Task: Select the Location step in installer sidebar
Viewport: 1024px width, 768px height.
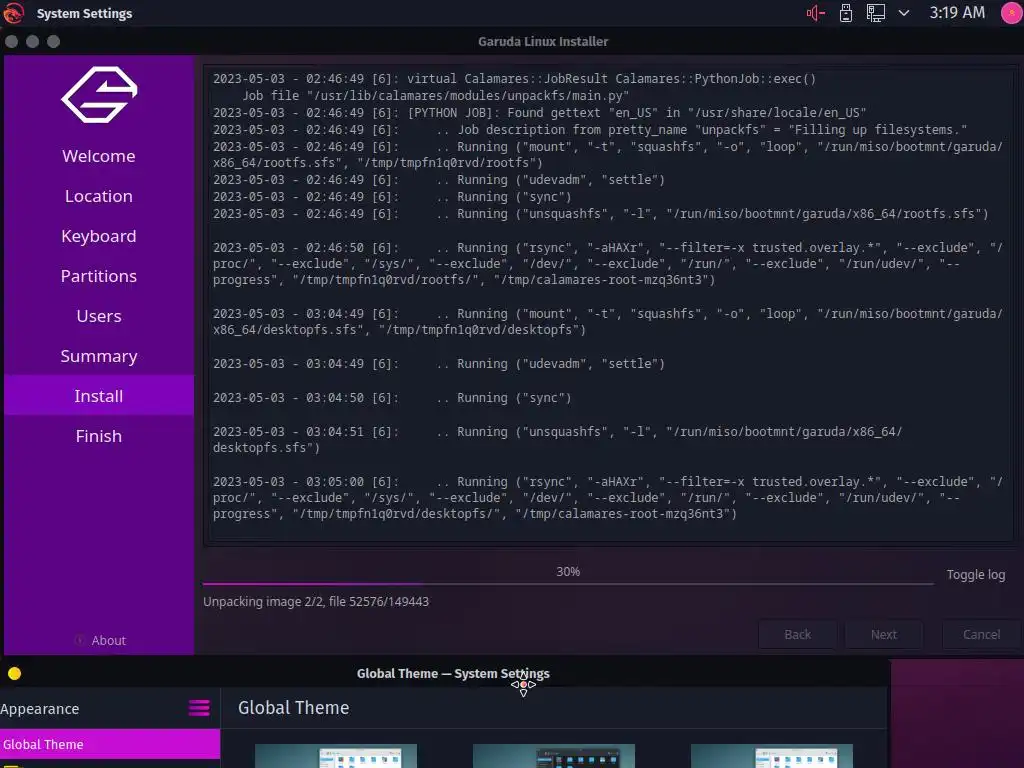Action: [x=99, y=196]
